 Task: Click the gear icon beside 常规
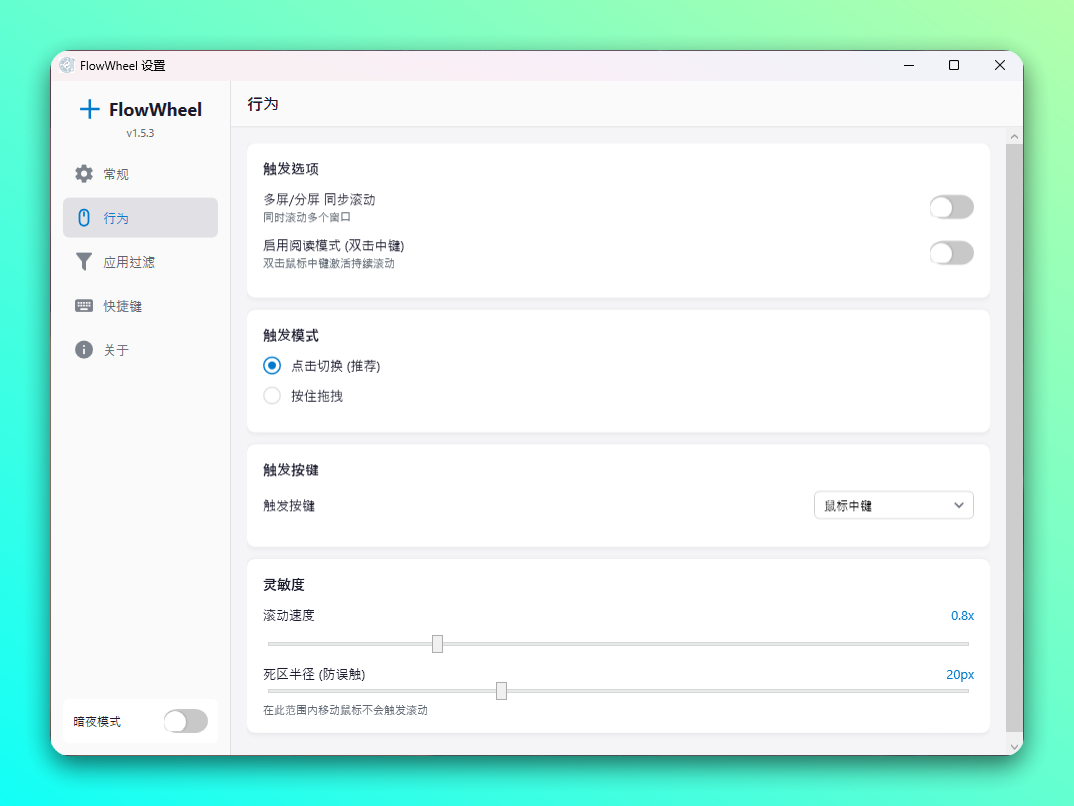point(84,174)
